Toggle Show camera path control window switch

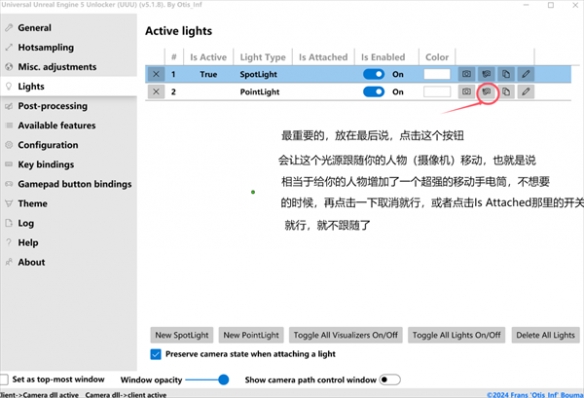[x=390, y=380]
